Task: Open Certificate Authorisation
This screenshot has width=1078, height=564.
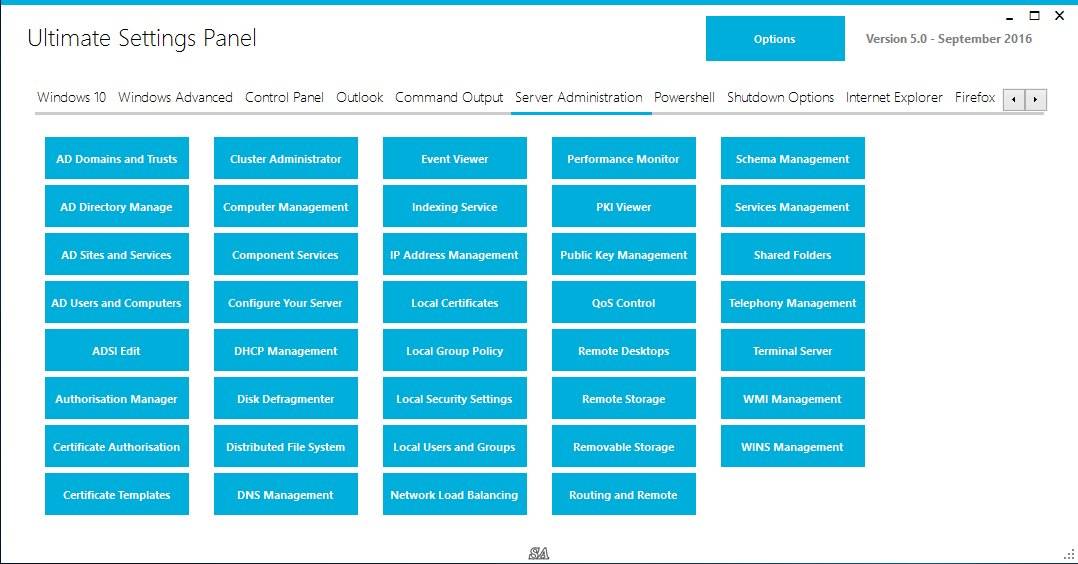Action: 117,446
